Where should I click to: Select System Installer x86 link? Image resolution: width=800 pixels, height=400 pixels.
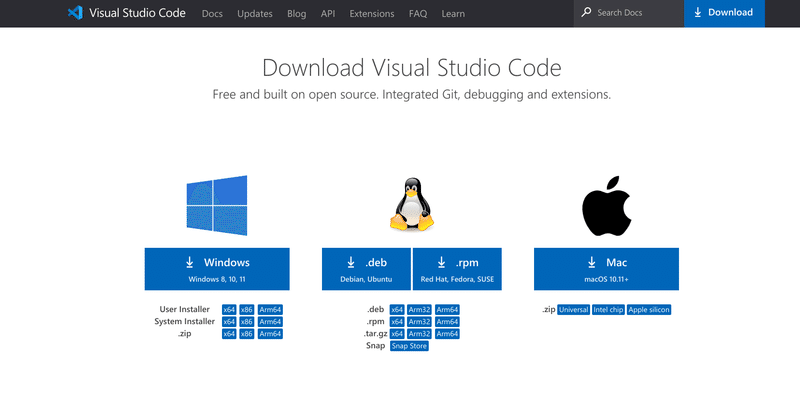point(247,322)
